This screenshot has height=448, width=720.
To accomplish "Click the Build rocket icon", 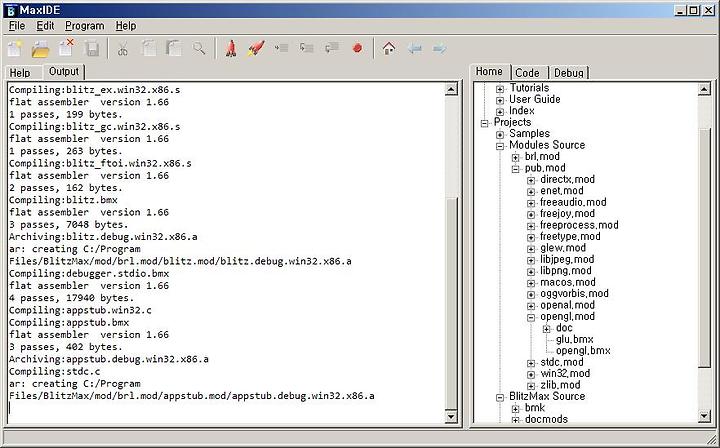I will point(231,48).
